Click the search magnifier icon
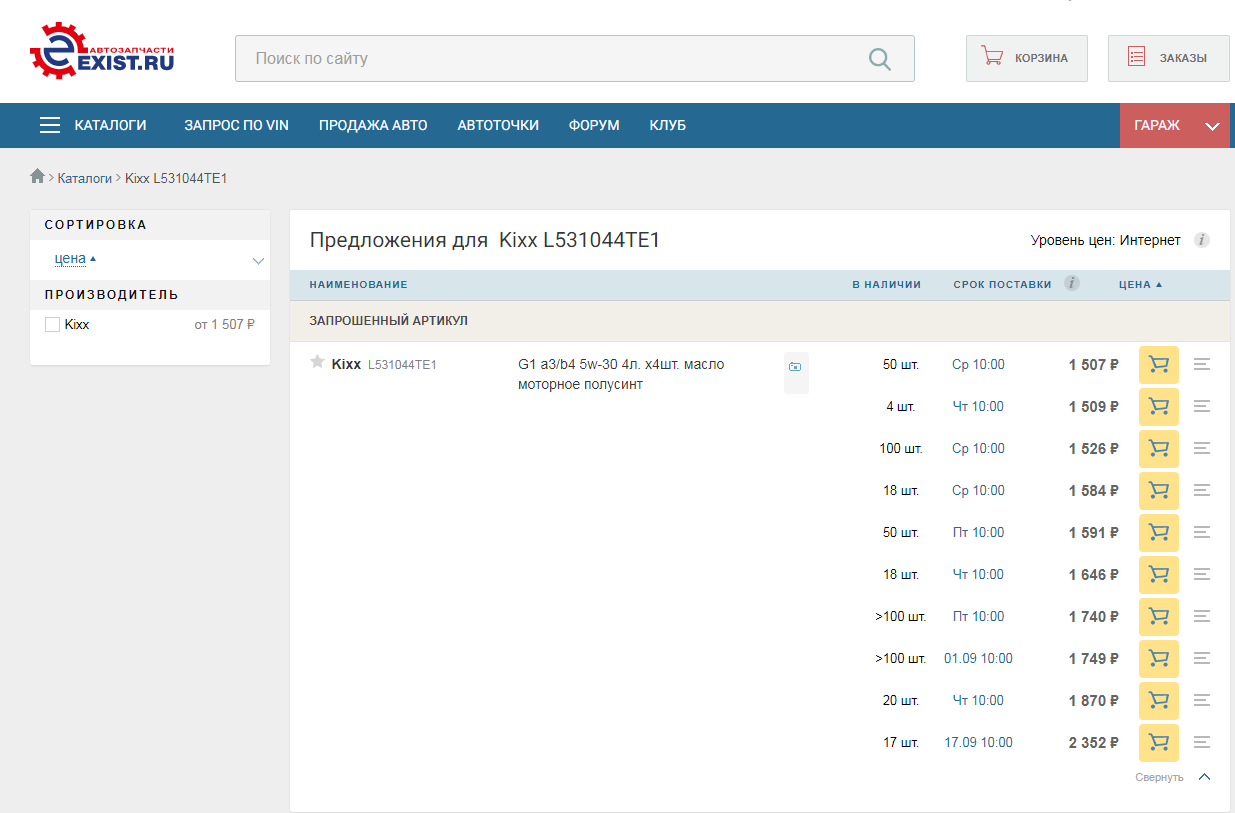 [880, 59]
